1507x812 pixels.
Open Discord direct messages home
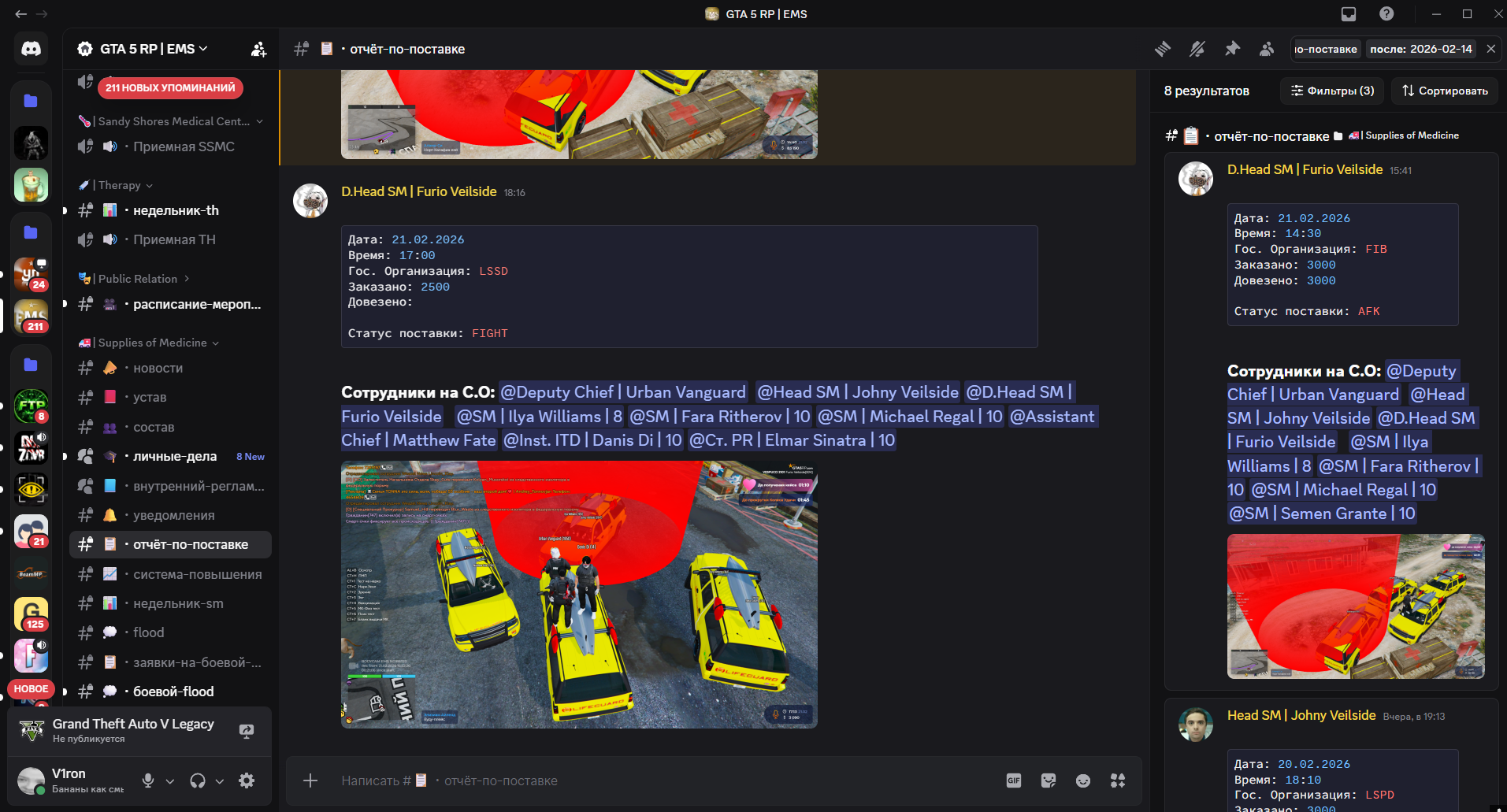pyautogui.click(x=31, y=49)
